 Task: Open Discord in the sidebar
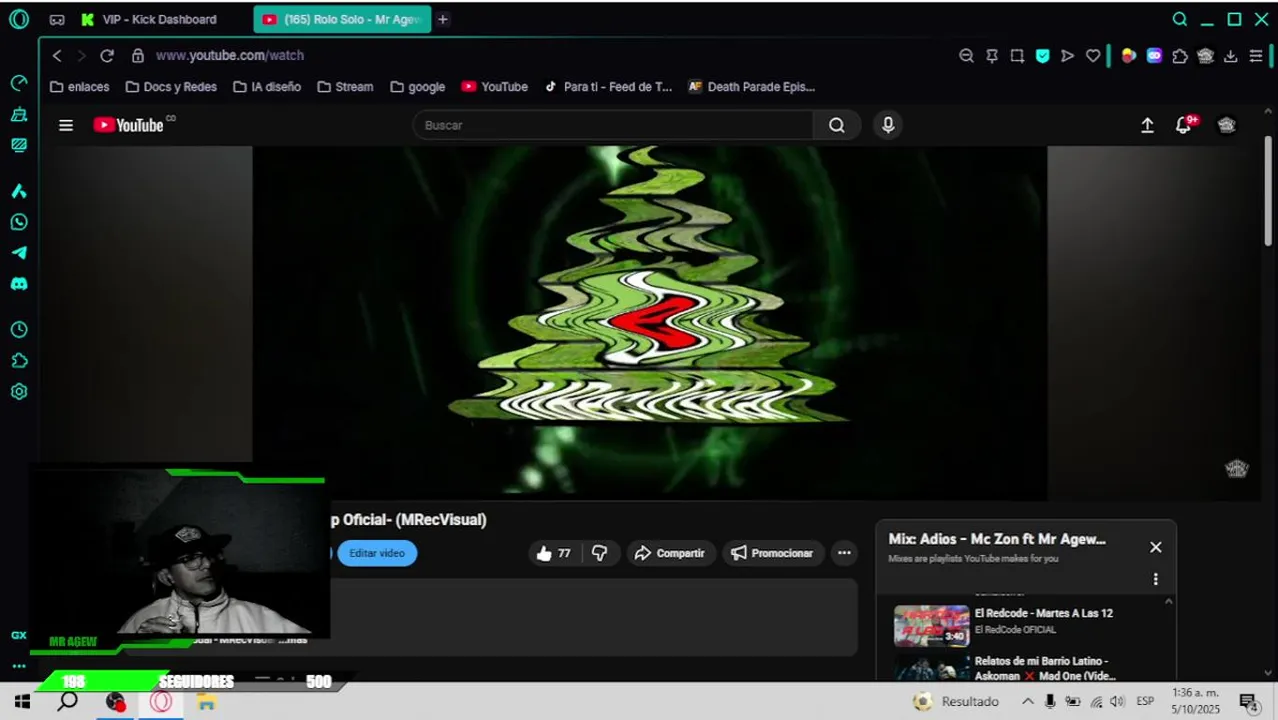point(18,284)
